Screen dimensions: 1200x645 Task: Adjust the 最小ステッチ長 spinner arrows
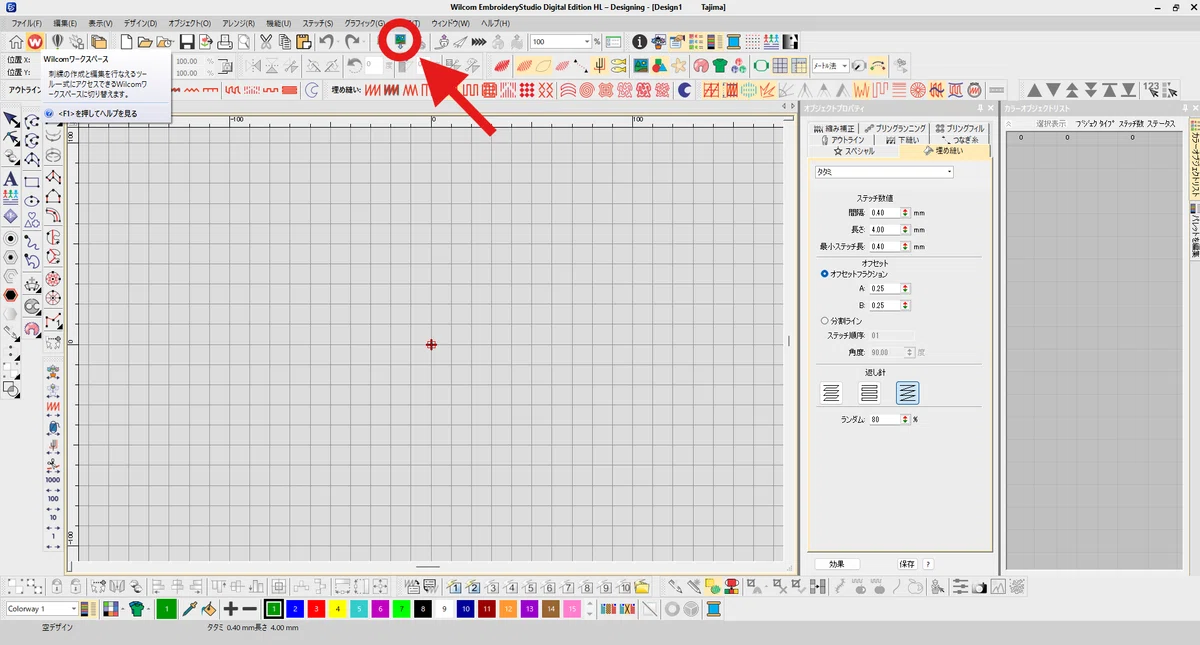point(905,246)
